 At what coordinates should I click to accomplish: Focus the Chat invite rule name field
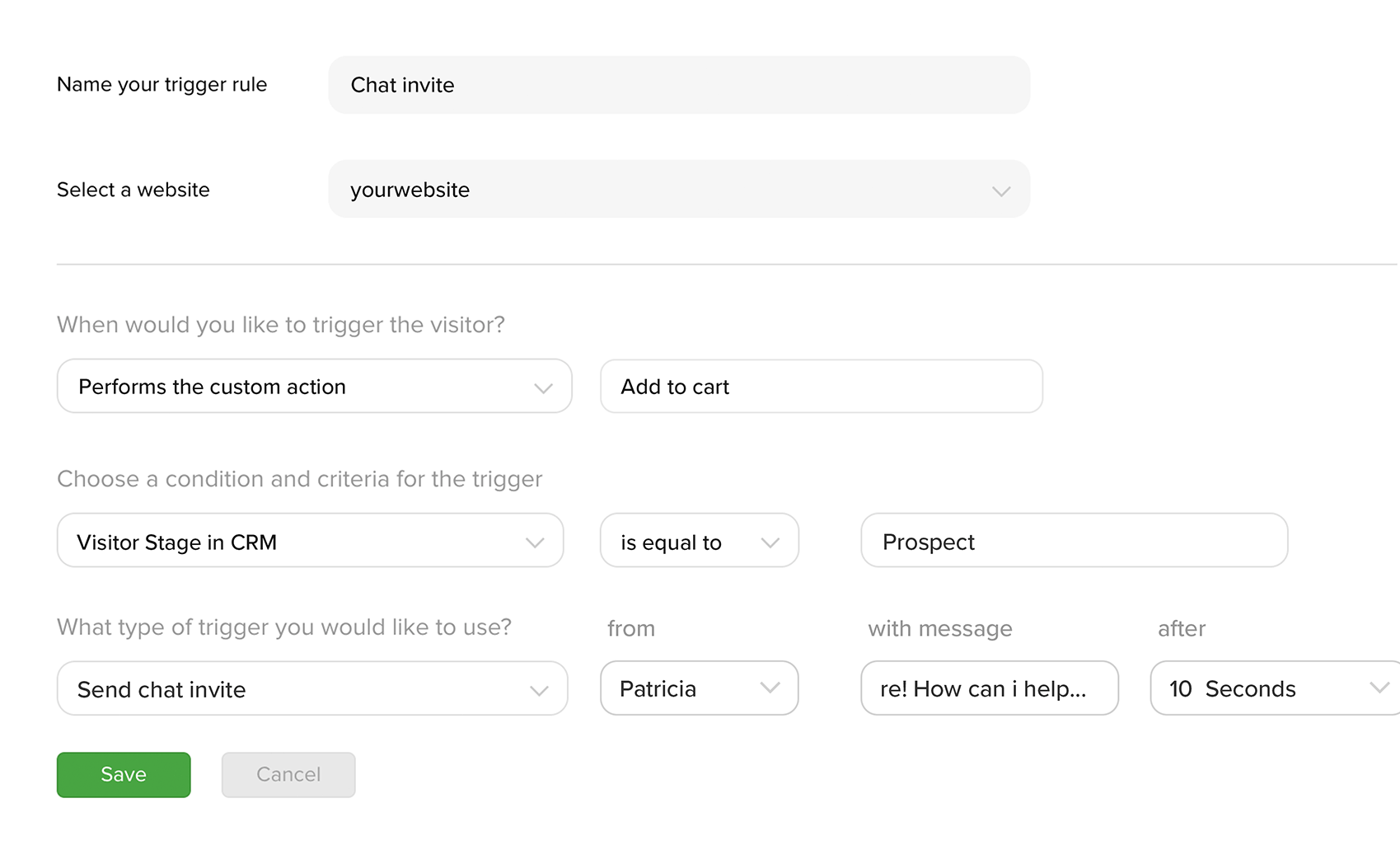point(678,85)
